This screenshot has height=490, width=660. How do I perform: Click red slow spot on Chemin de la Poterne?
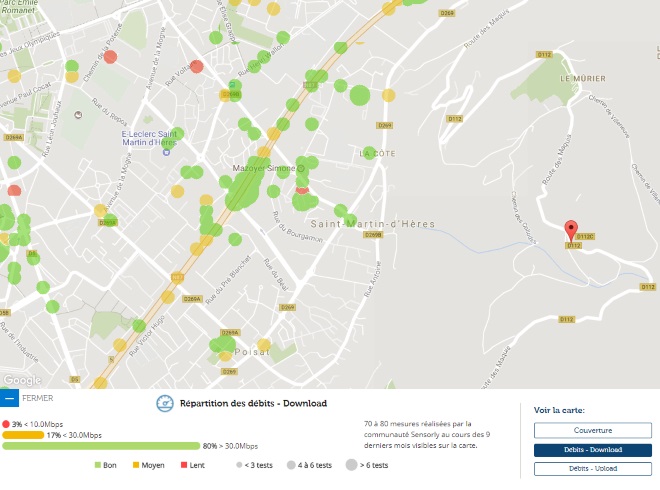110,57
